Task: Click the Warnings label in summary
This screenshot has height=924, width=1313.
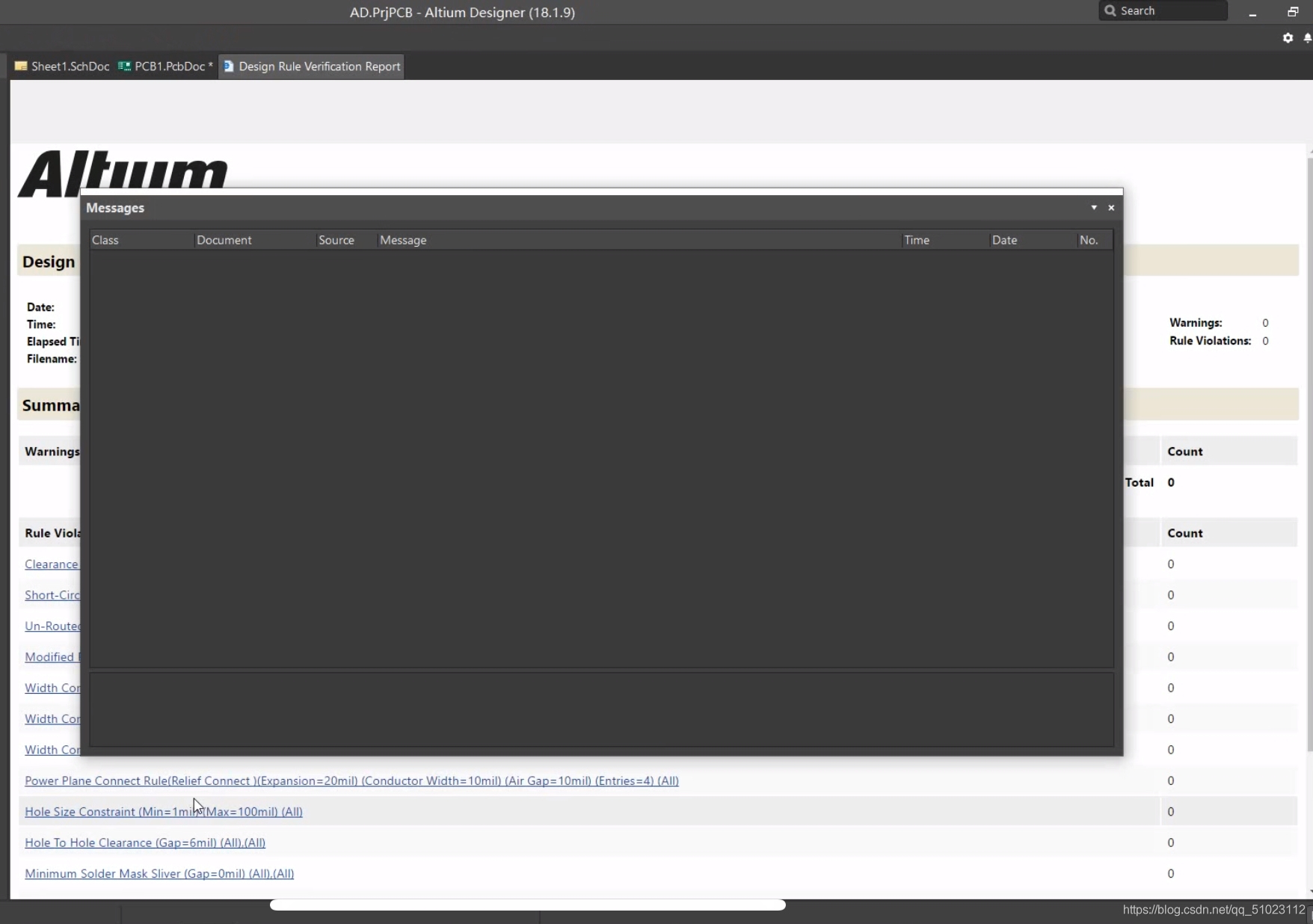Action: point(1196,323)
